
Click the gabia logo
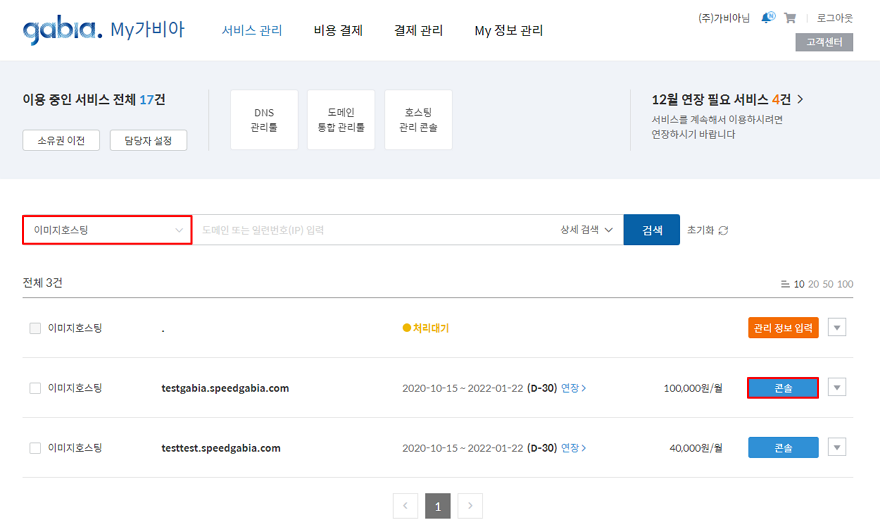(63, 30)
